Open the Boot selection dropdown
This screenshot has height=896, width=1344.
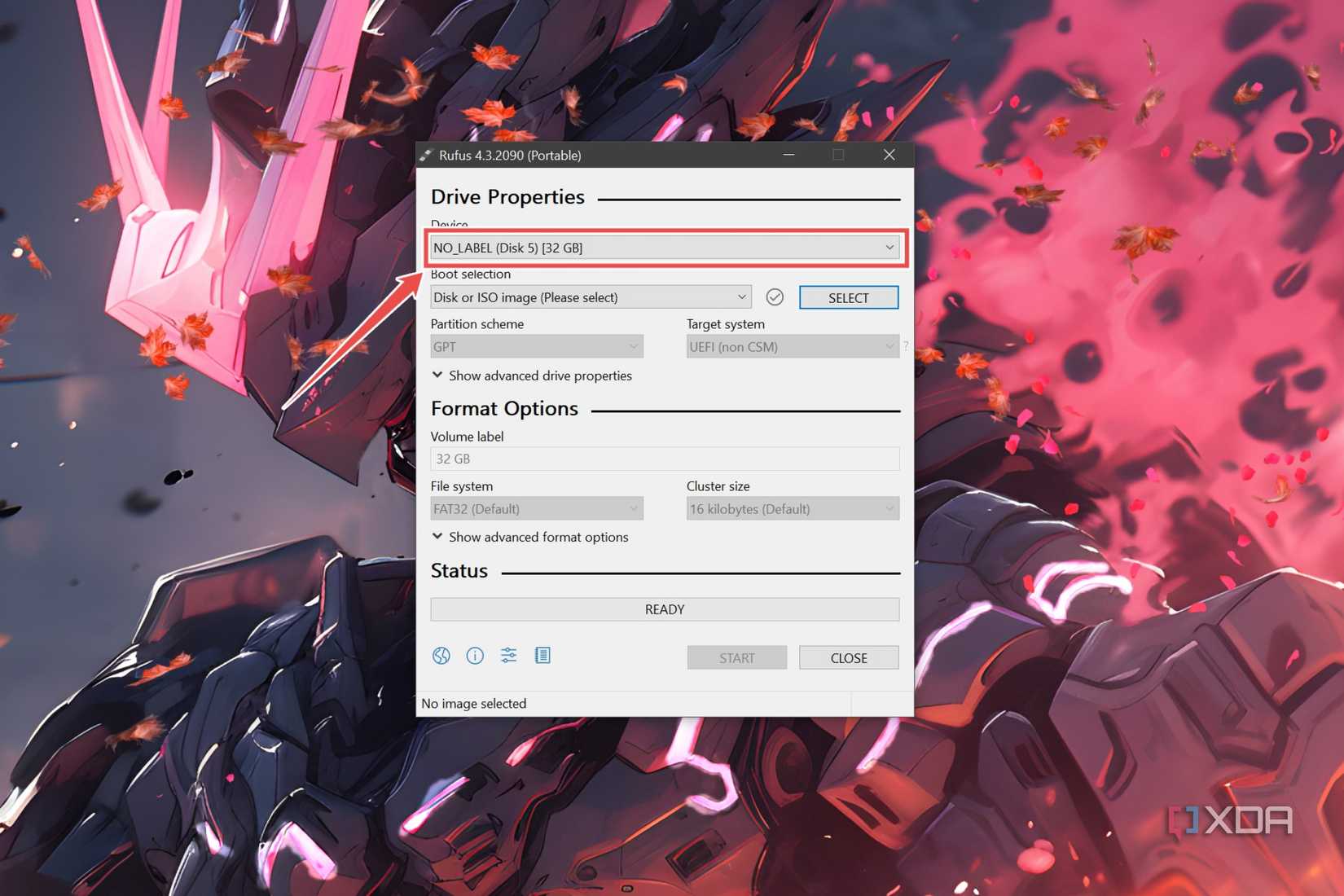pos(591,297)
